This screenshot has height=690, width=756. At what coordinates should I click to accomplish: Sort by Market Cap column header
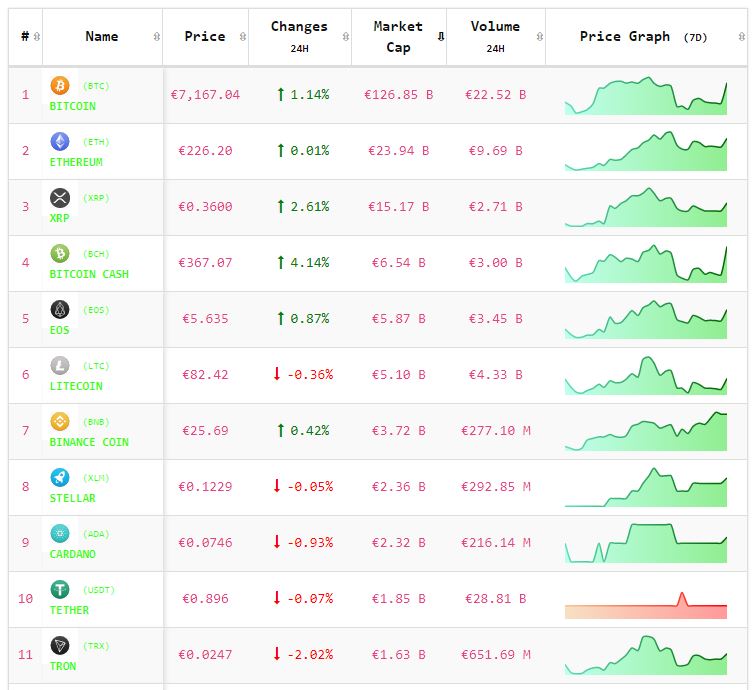[398, 37]
